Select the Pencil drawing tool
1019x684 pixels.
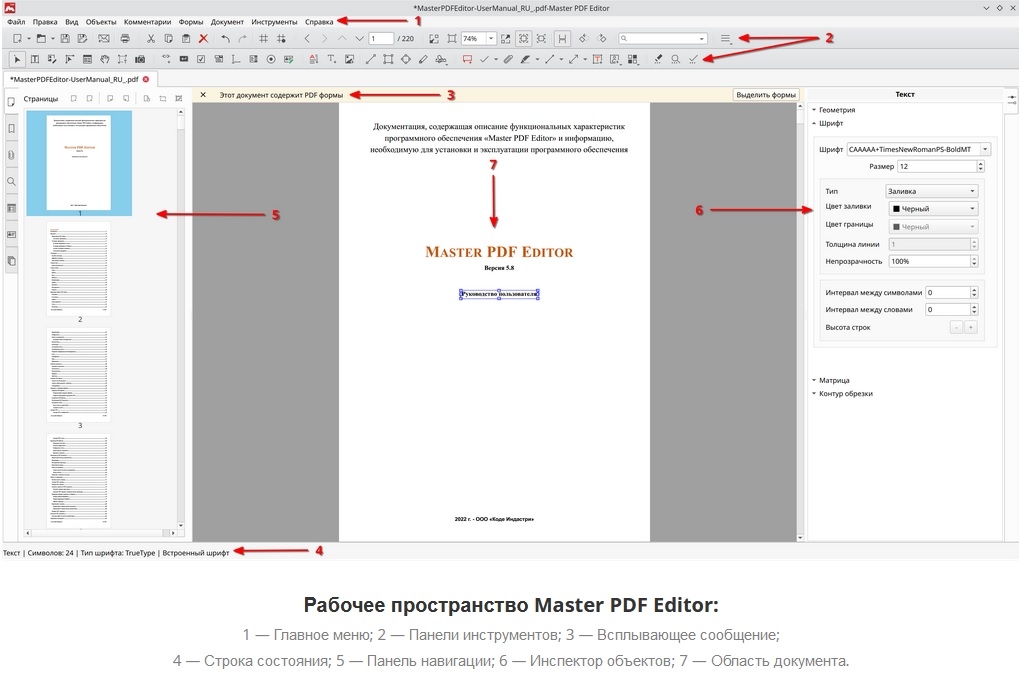coord(423,59)
